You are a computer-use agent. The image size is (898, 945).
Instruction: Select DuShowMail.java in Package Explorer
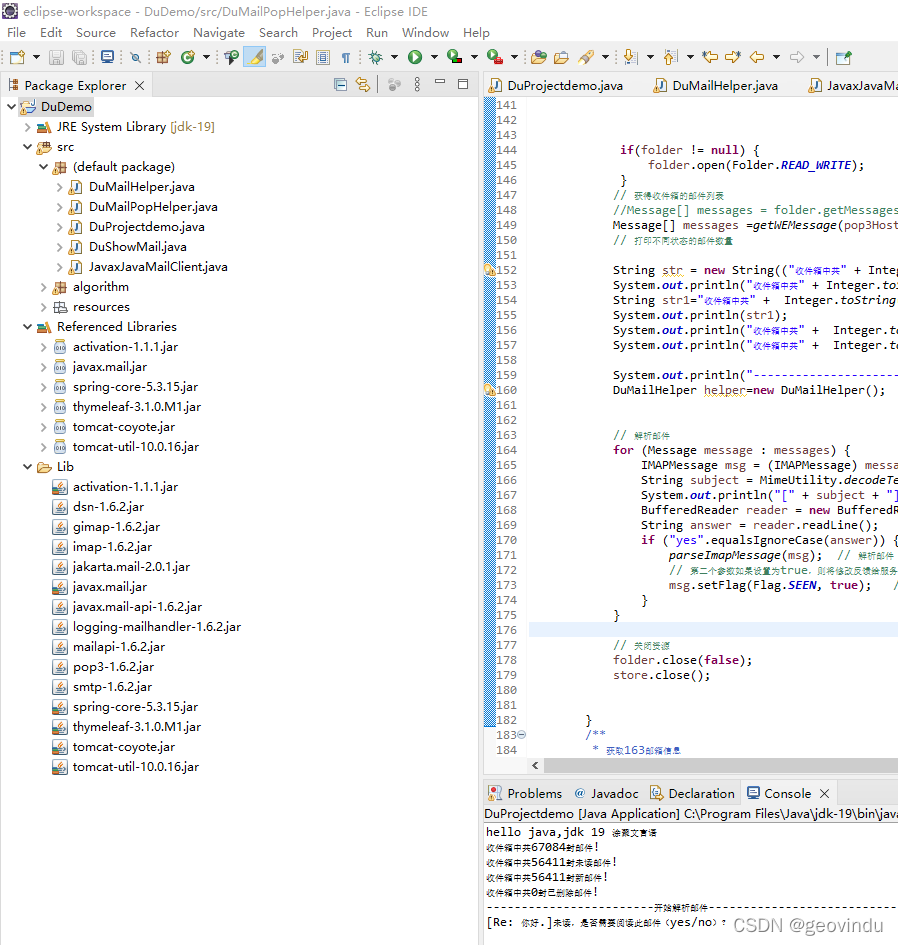[137, 247]
